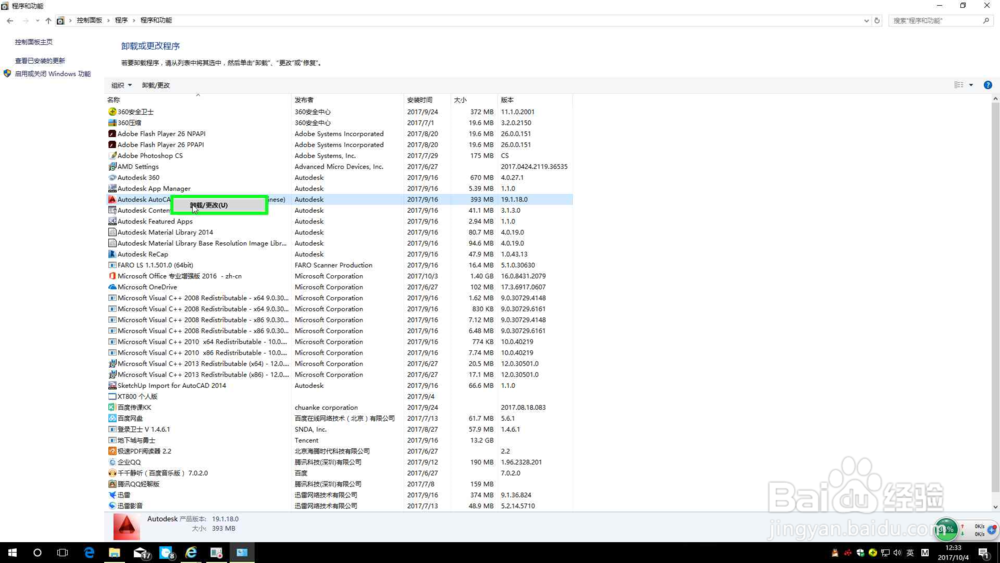Expand the chevron after 程序 breadcrumb

[x=133, y=20]
